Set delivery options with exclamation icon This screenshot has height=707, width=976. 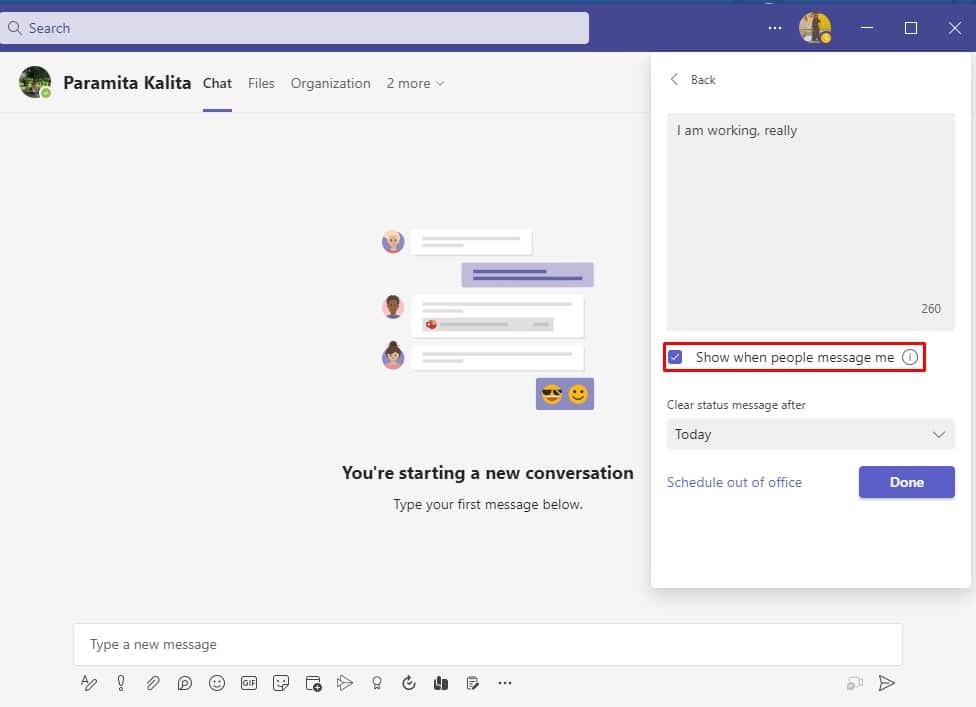click(121, 683)
